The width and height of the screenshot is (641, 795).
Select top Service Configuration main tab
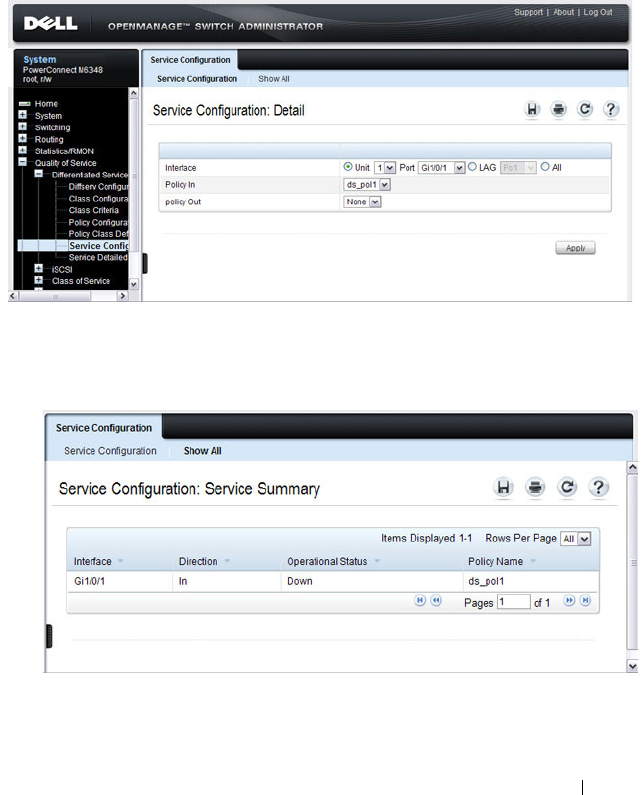190,60
